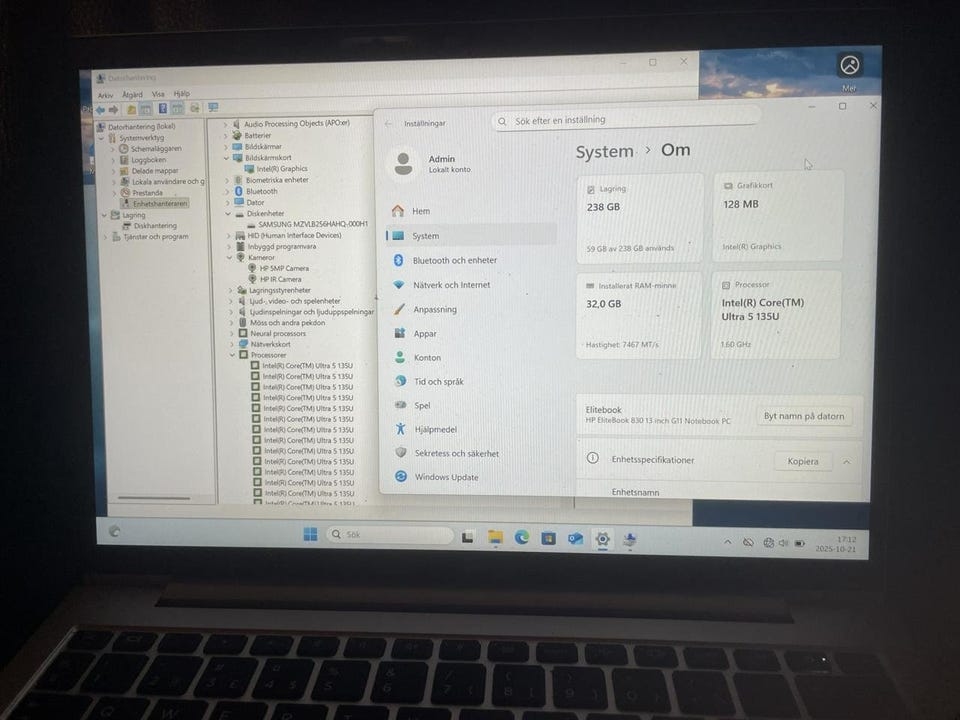
Task: Click Datorhantering toolbar back arrow
Action: click(100, 110)
